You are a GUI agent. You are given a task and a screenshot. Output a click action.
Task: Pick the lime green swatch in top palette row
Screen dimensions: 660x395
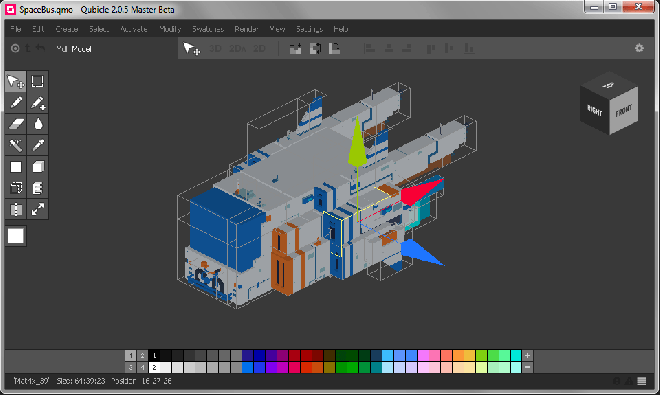pos(481,356)
